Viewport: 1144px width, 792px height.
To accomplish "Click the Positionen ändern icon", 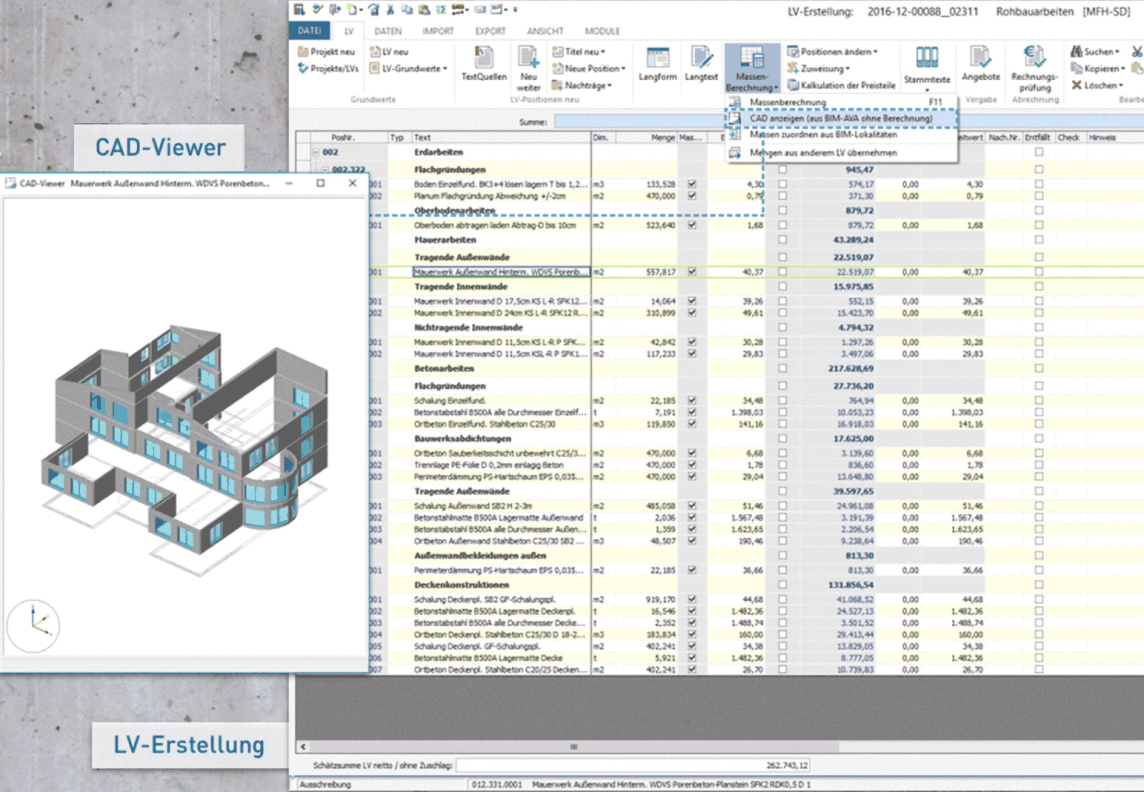I will pyautogui.click(x=793, y=52).
